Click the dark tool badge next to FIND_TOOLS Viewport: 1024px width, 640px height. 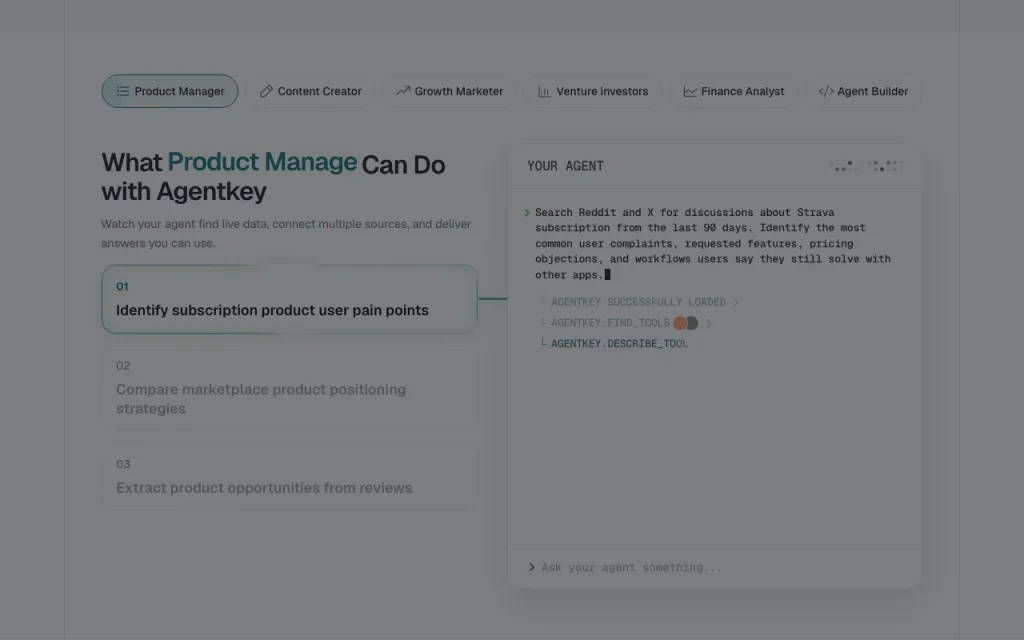pyautogui.click(x=692, y=323)
